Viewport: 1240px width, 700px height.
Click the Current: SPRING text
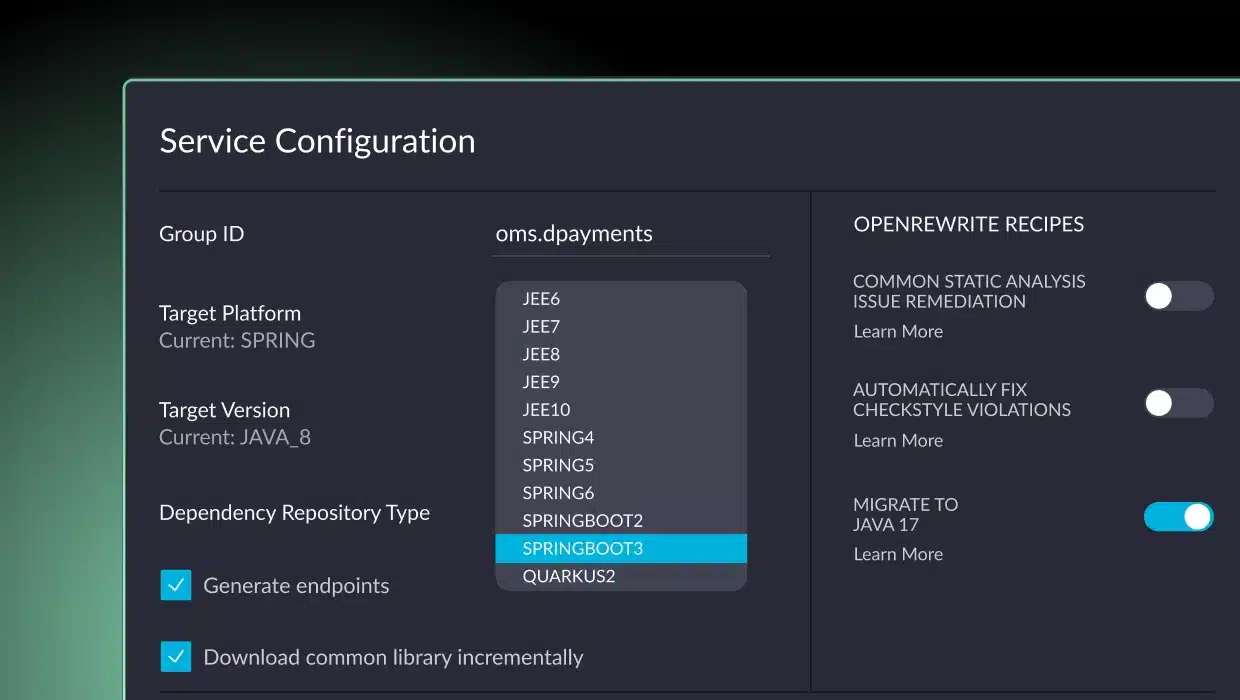(237, 340)
